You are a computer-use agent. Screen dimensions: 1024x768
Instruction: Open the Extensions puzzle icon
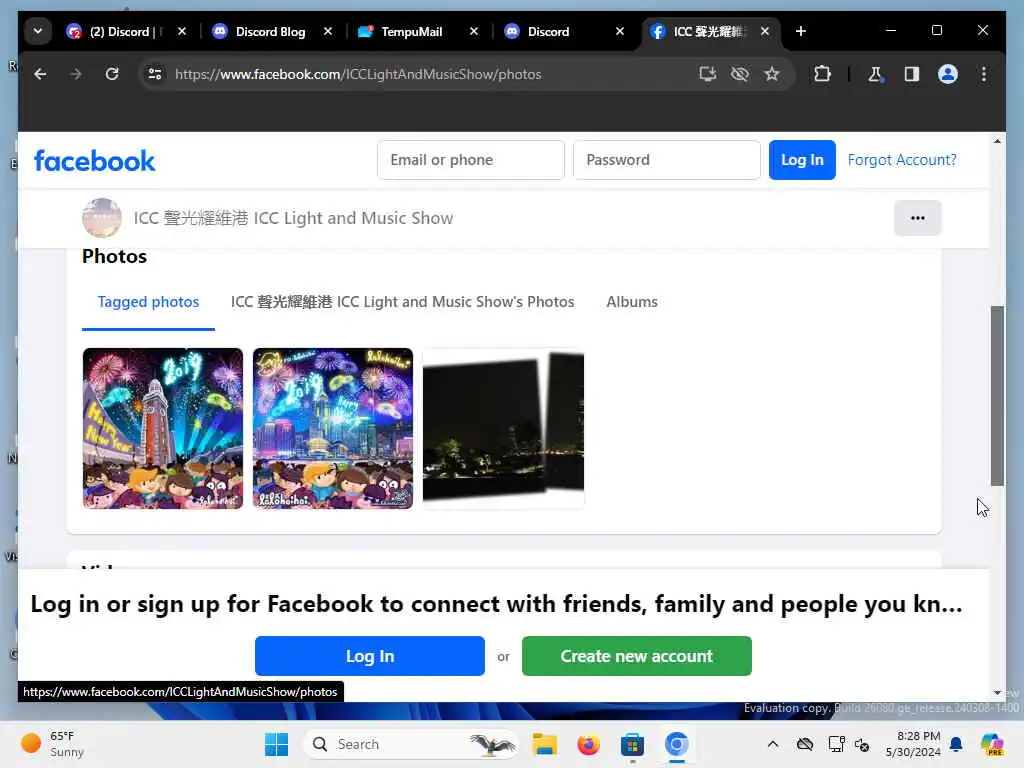(822, 74)
